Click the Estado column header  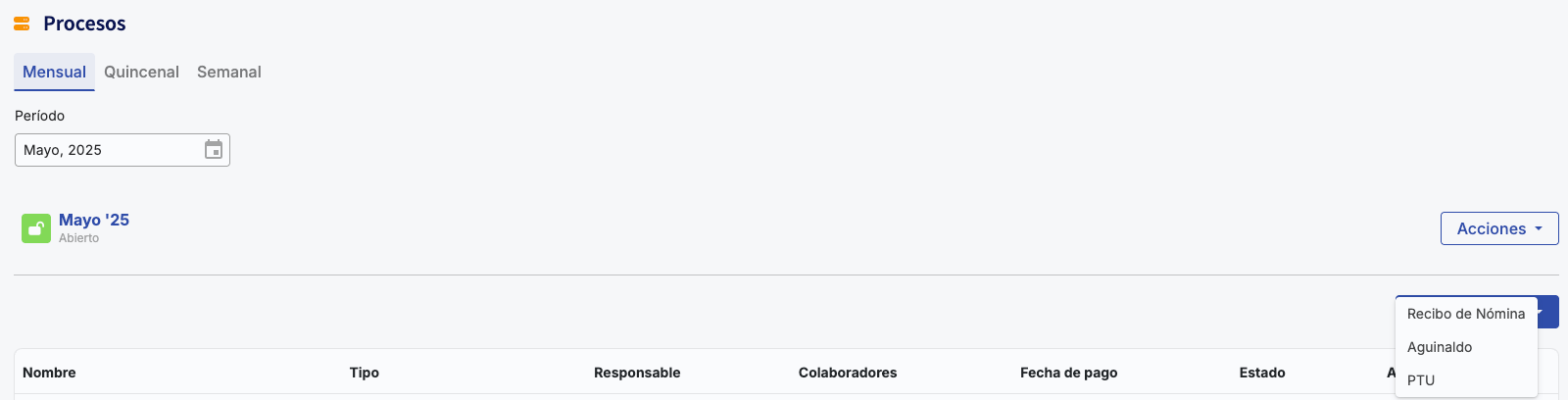click(1262, 373)
